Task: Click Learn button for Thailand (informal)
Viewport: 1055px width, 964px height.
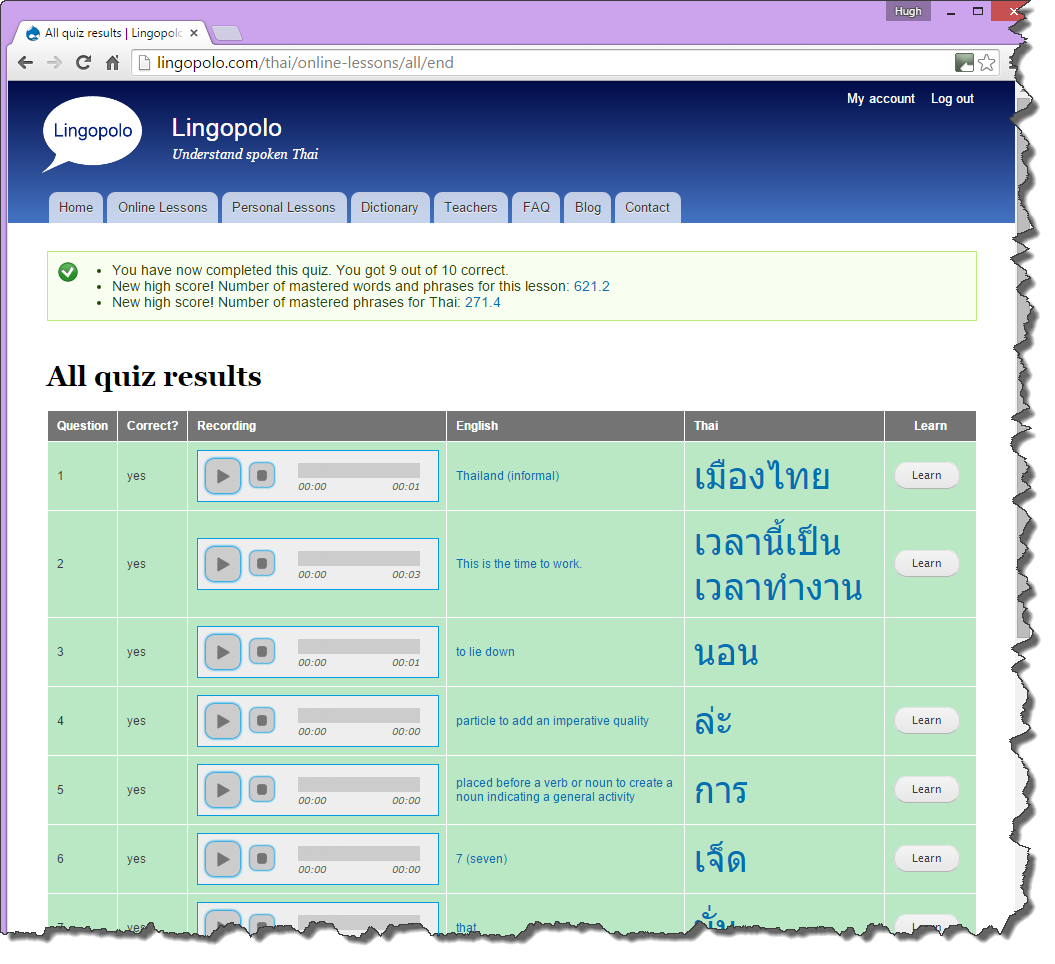Action: tap(926, 475)
